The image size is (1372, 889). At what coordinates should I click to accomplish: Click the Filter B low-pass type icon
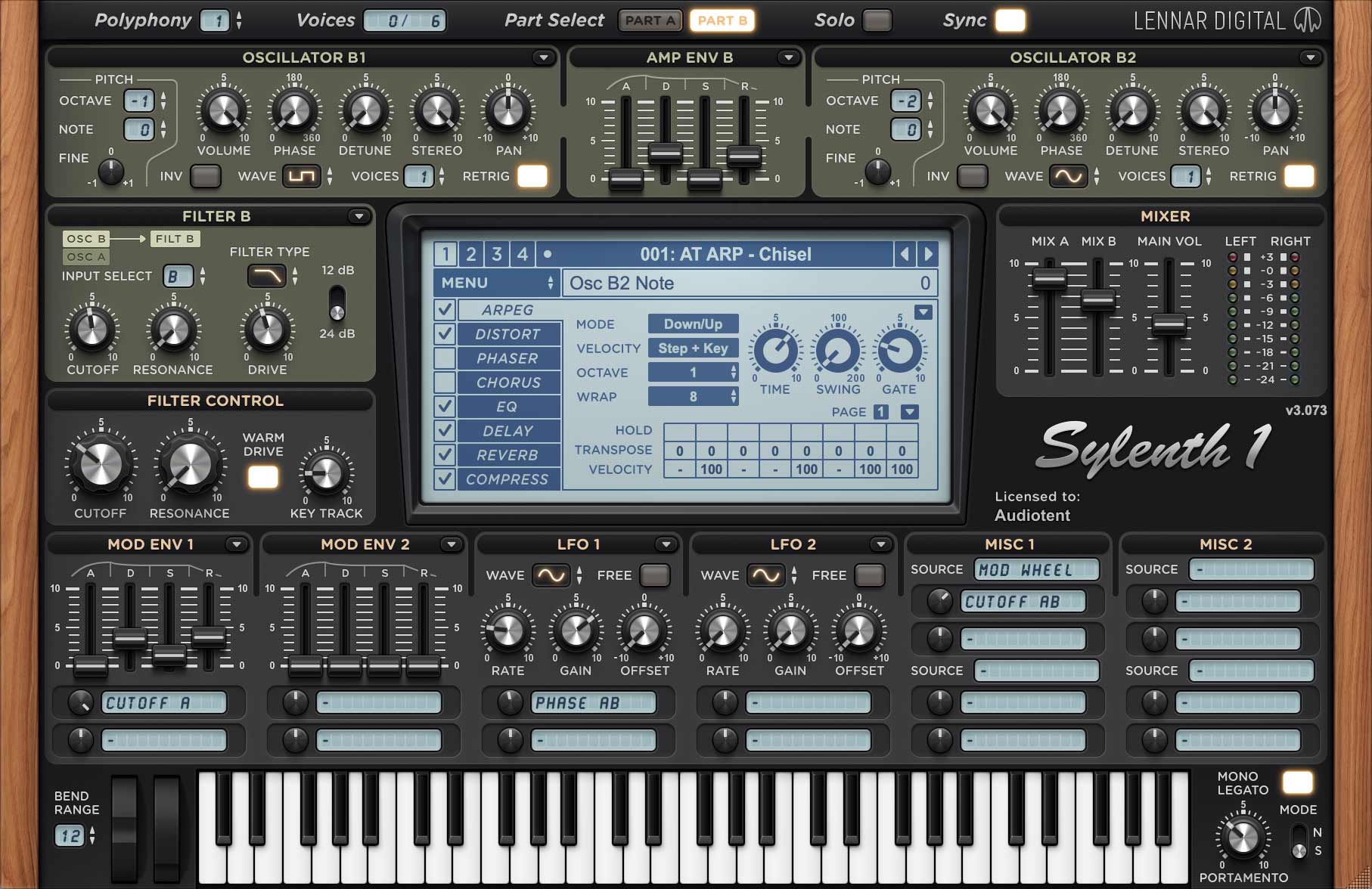tap(267, 276)
